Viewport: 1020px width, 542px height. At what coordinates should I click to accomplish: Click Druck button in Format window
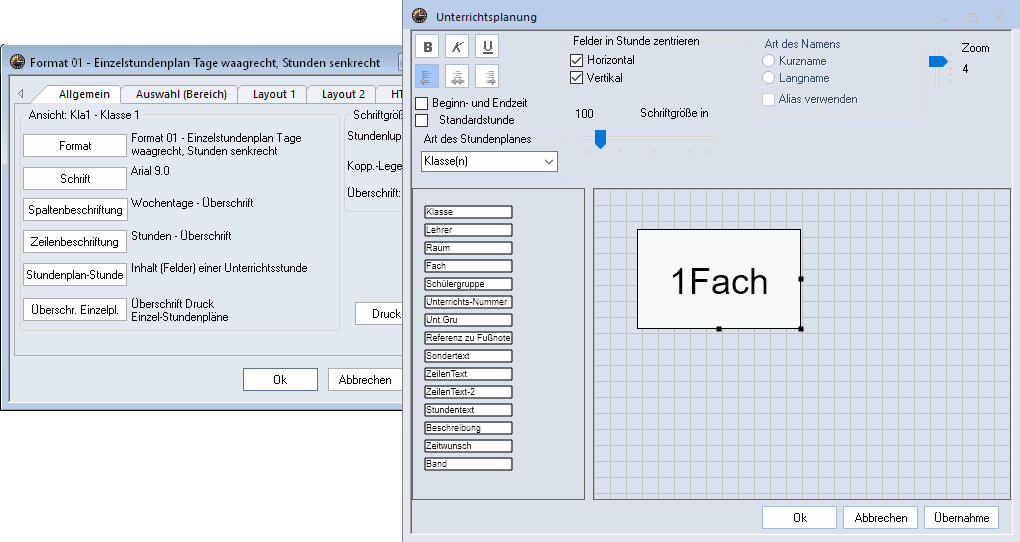pyautogui.click(x=379, y=314)
